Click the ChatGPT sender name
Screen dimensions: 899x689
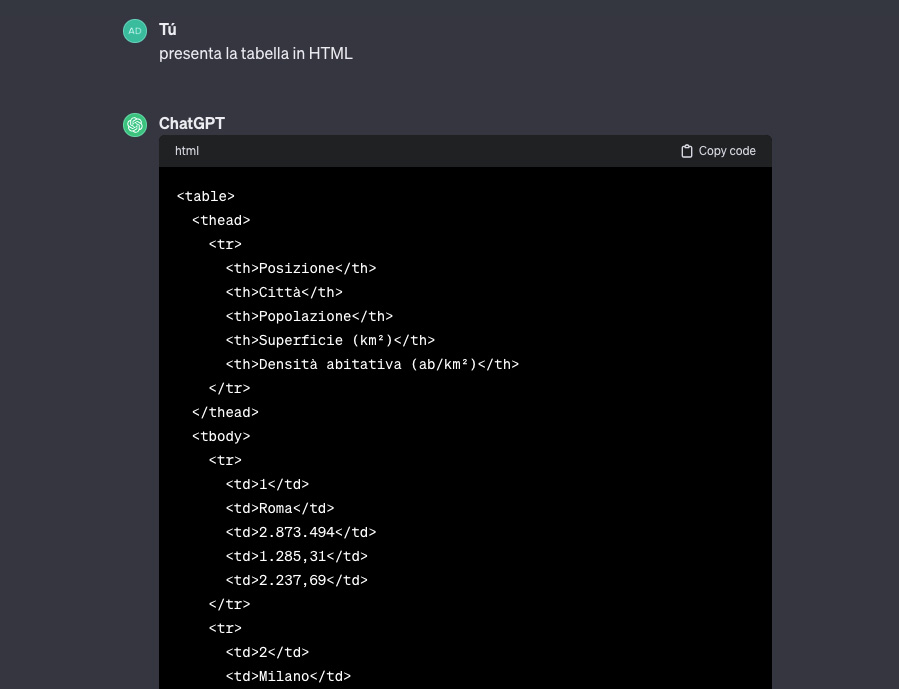(x=192, y=124)
